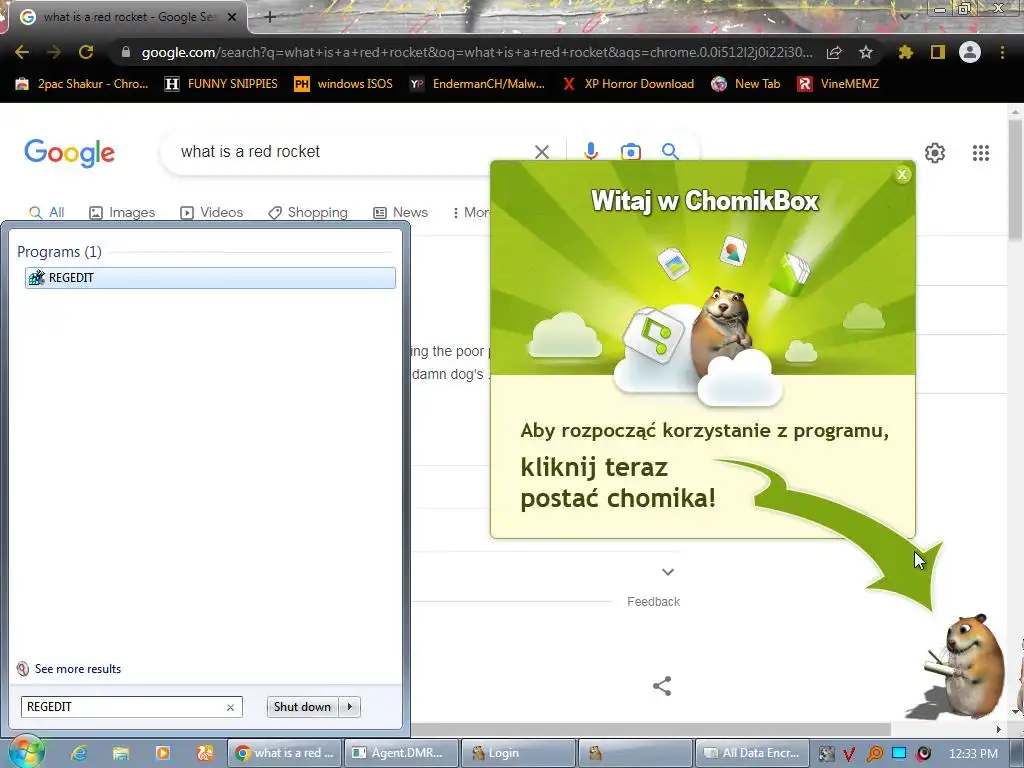Image resolution: width=1024 pixels, height=768 pixels.
Task: Open Chrome three-dot menu
Action: 1002,52
